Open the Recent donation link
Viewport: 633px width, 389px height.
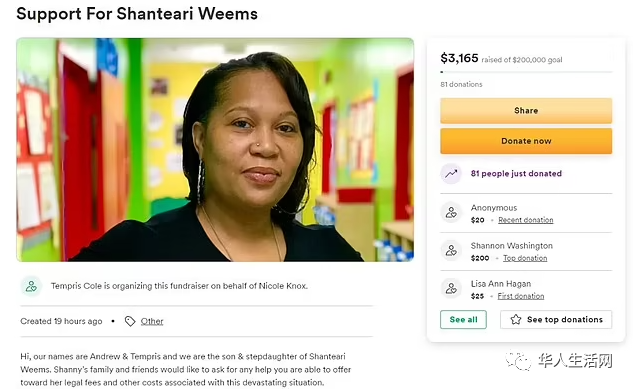coord(526,220)
